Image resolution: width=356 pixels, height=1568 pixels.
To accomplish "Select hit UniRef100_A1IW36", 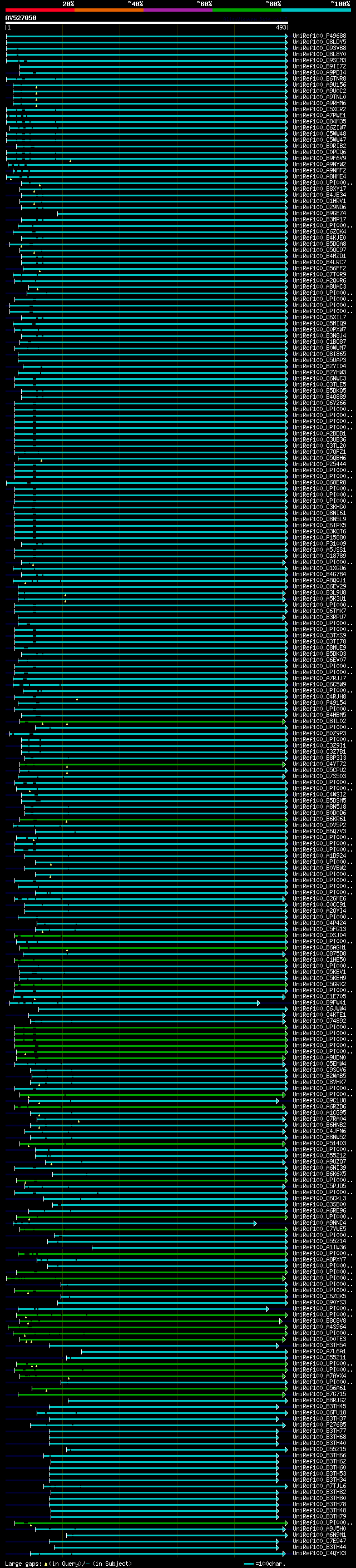I will [319, 1247].
